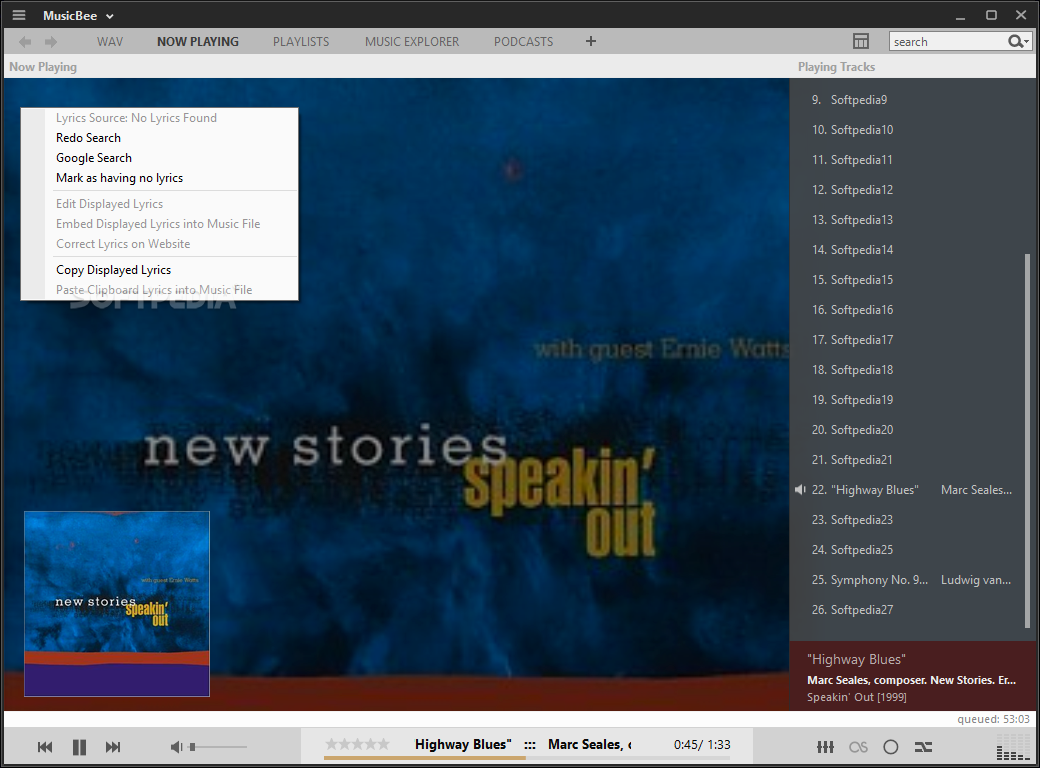This screenshot has height=768, width=1040.
Task: Select track 25. Symphony No. 9
Action: pyautogui.click(x=907, y=580)
